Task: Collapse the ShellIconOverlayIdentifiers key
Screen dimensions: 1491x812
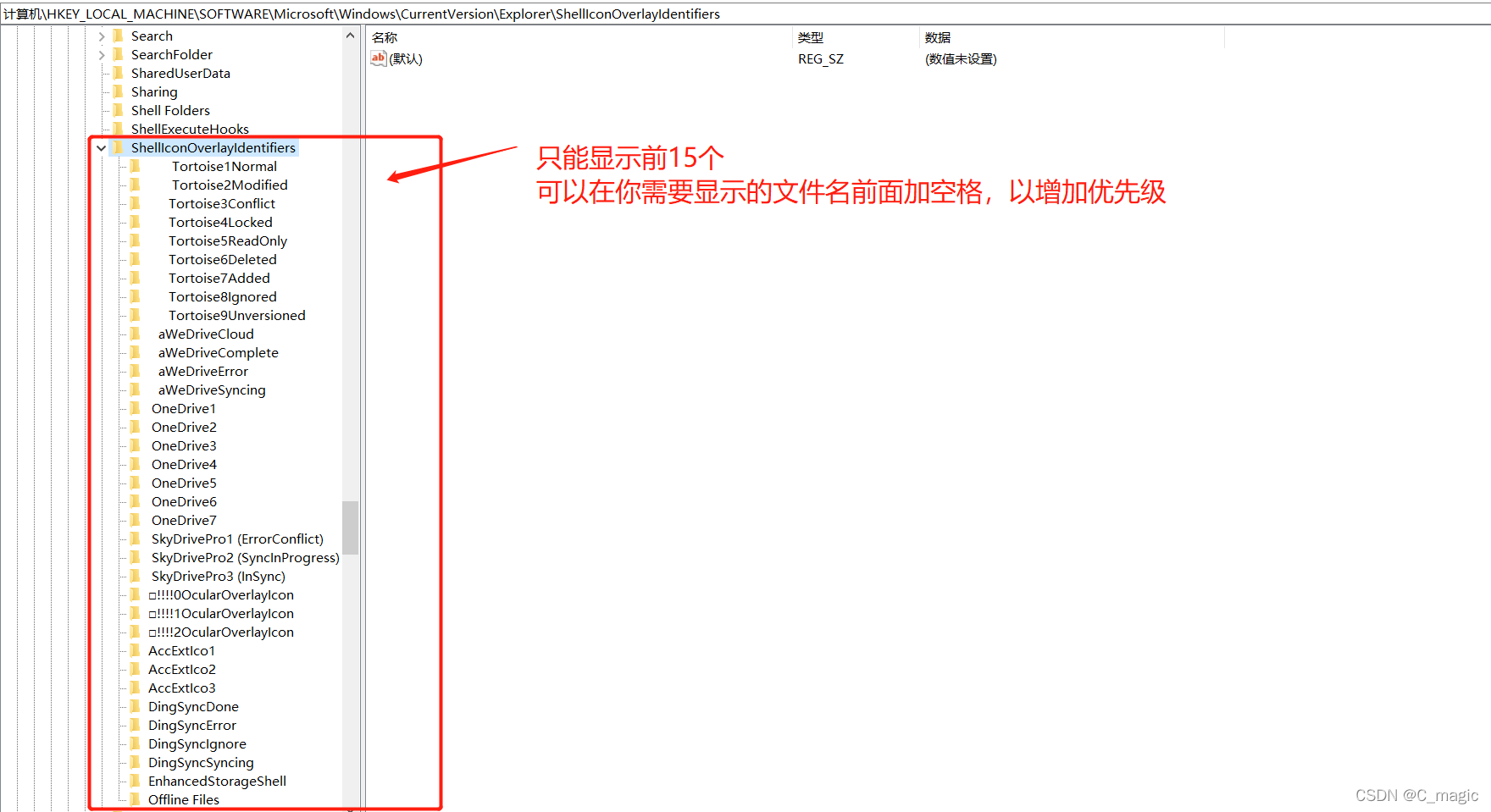Action: [x=102, y=148]
